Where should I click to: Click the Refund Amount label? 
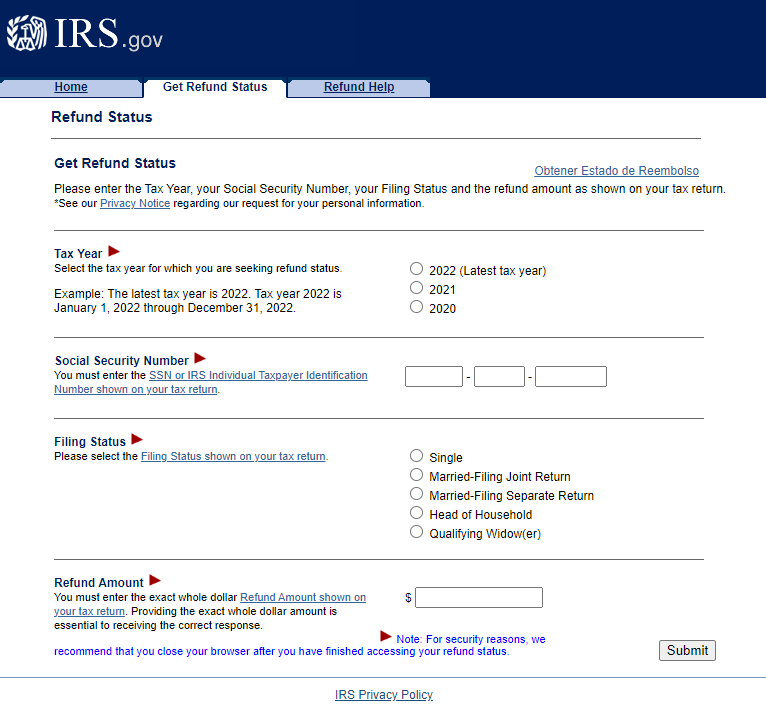99,583
